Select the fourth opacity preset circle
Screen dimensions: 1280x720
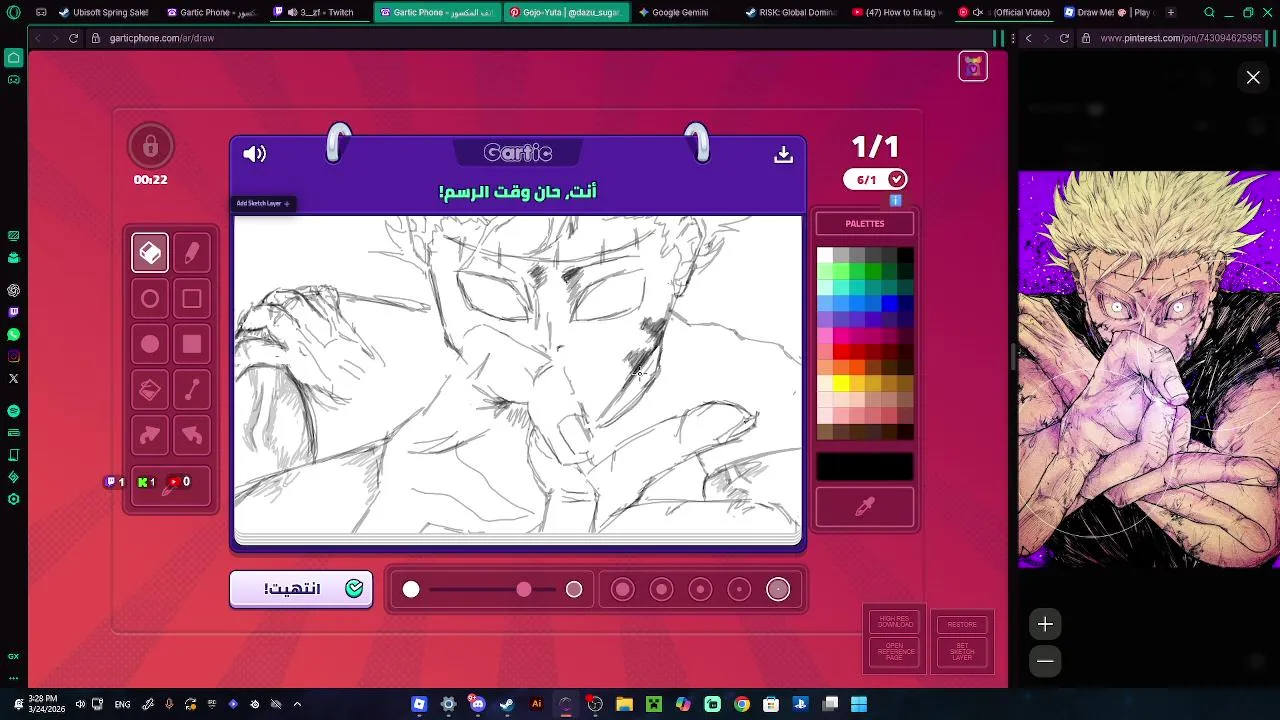740,590
